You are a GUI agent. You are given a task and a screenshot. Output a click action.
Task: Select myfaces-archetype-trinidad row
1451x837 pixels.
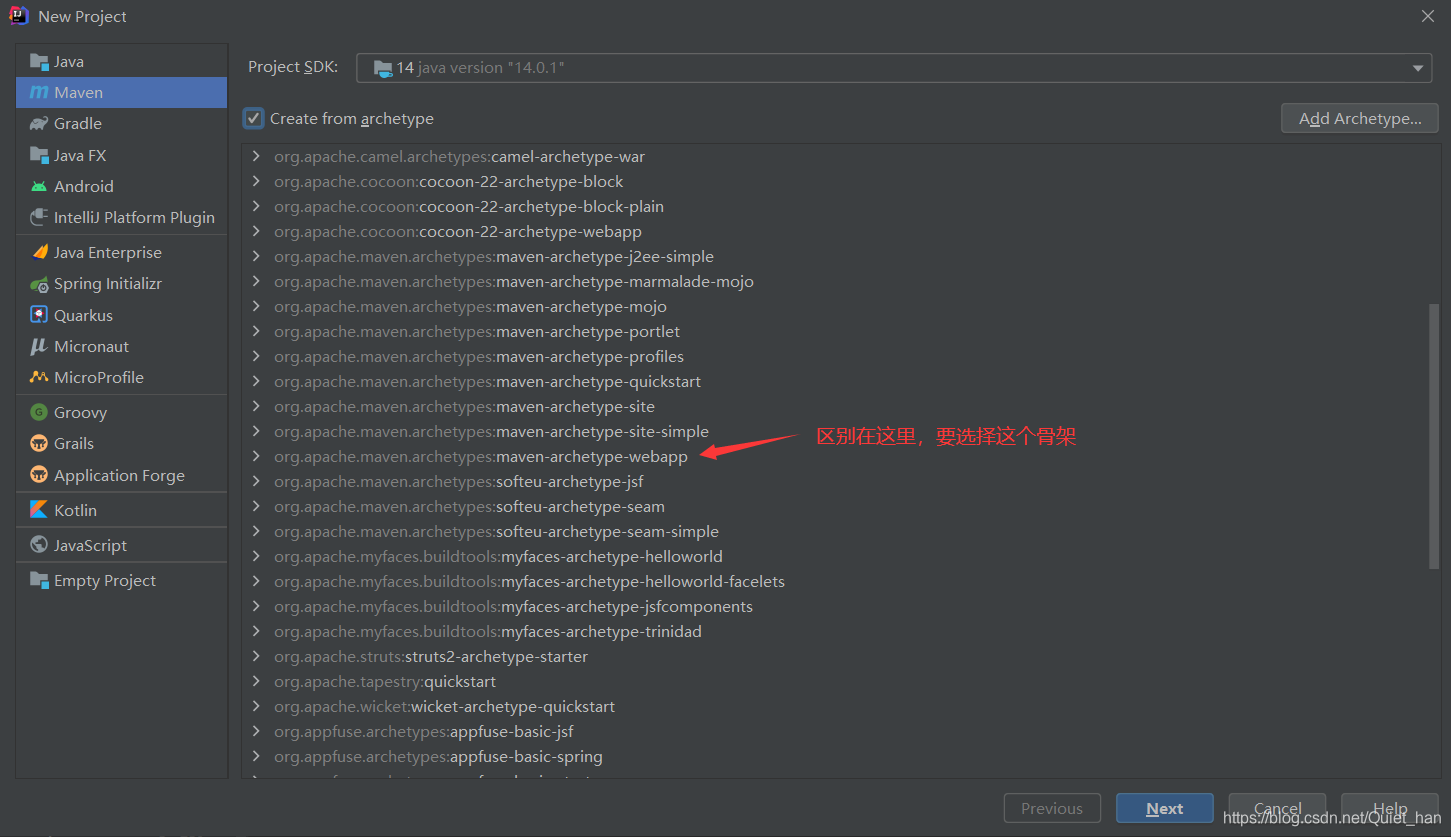840,631
